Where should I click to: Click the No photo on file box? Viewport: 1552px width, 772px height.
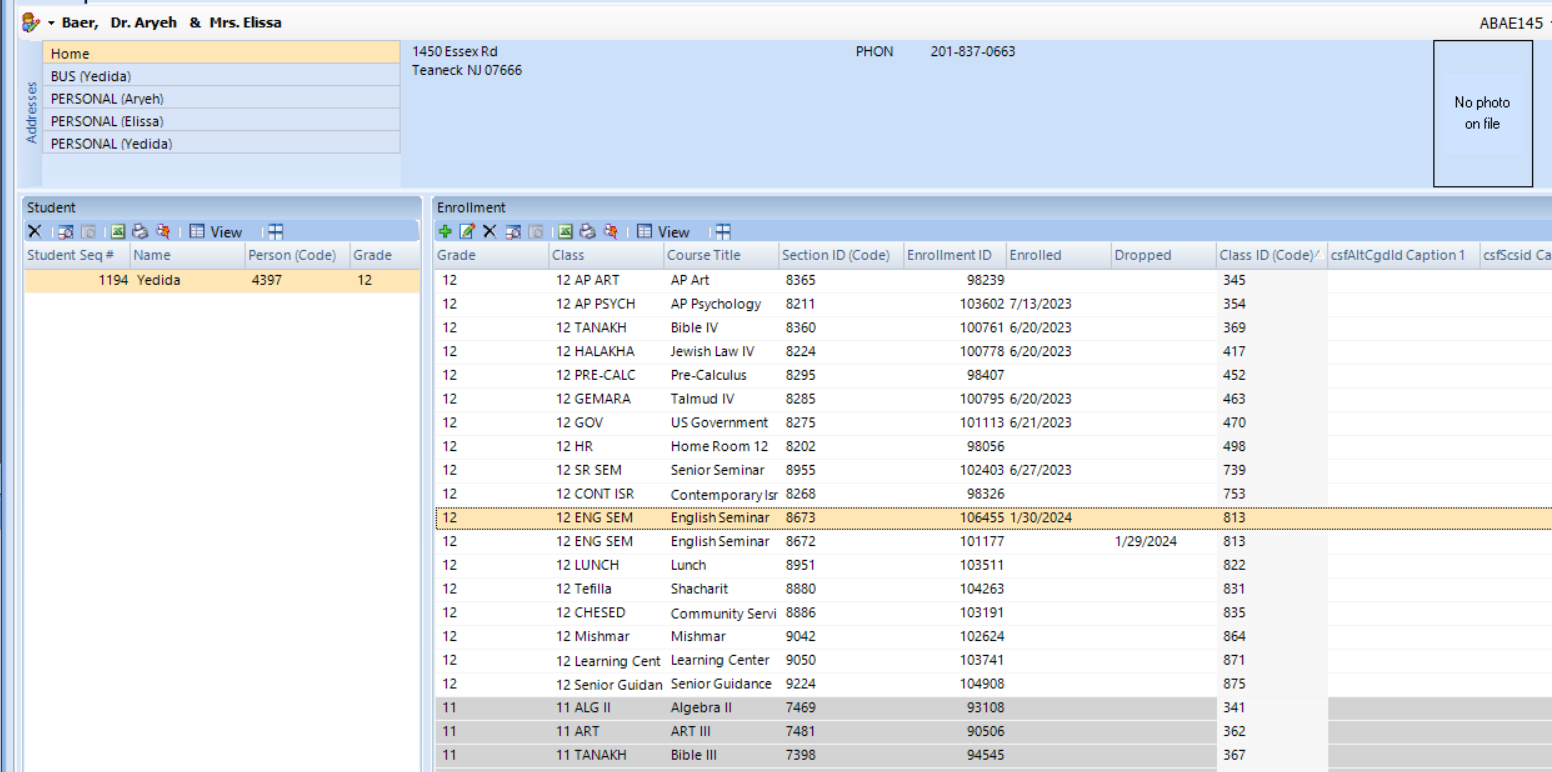[1482, 113]
